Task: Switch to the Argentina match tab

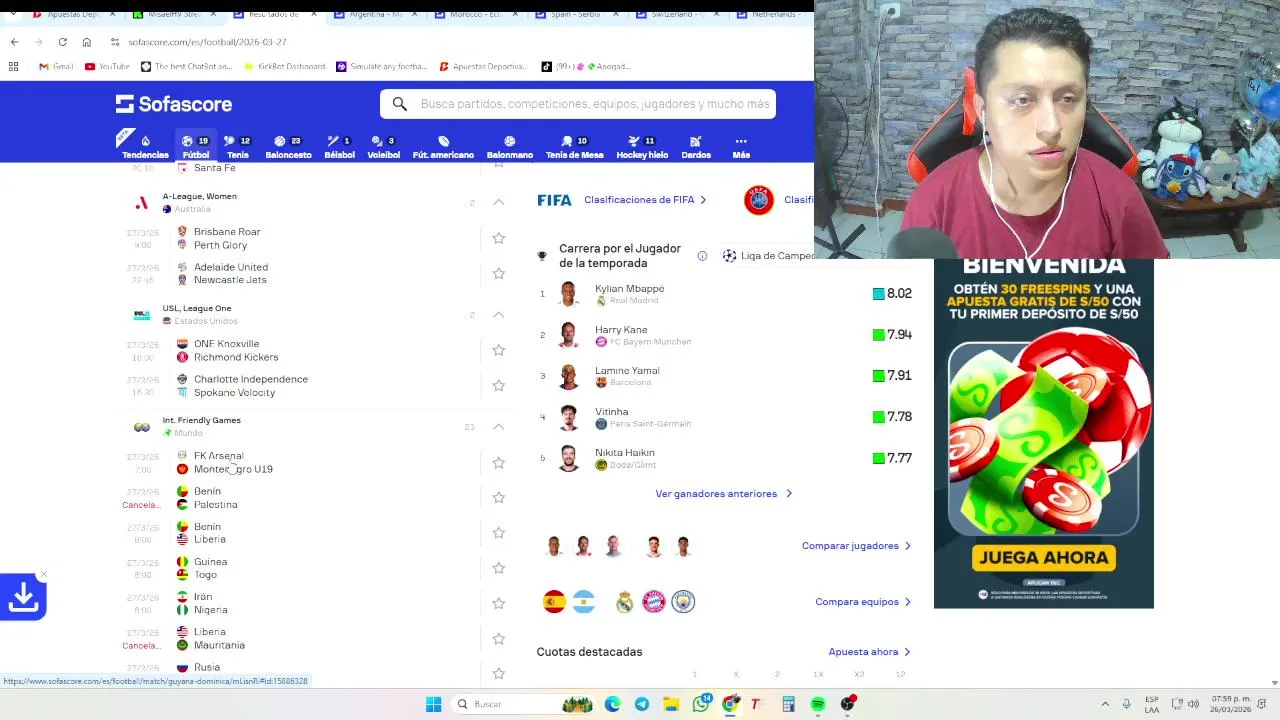Action: (374, 15)
